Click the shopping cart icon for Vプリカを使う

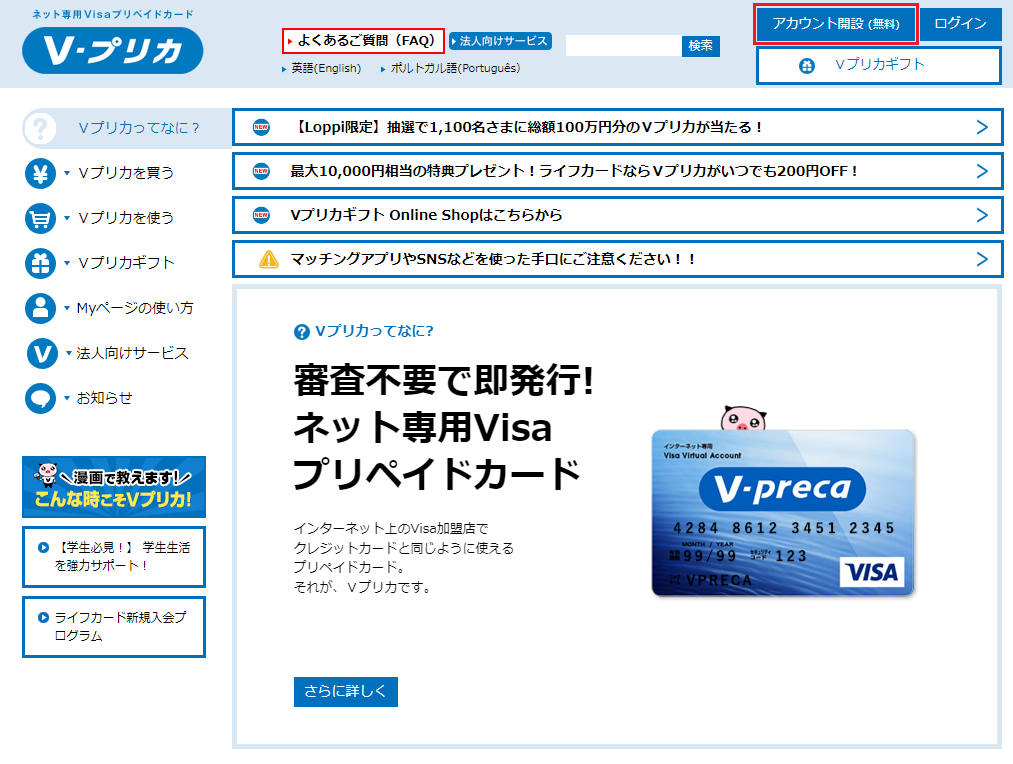(x=40, y=218)
